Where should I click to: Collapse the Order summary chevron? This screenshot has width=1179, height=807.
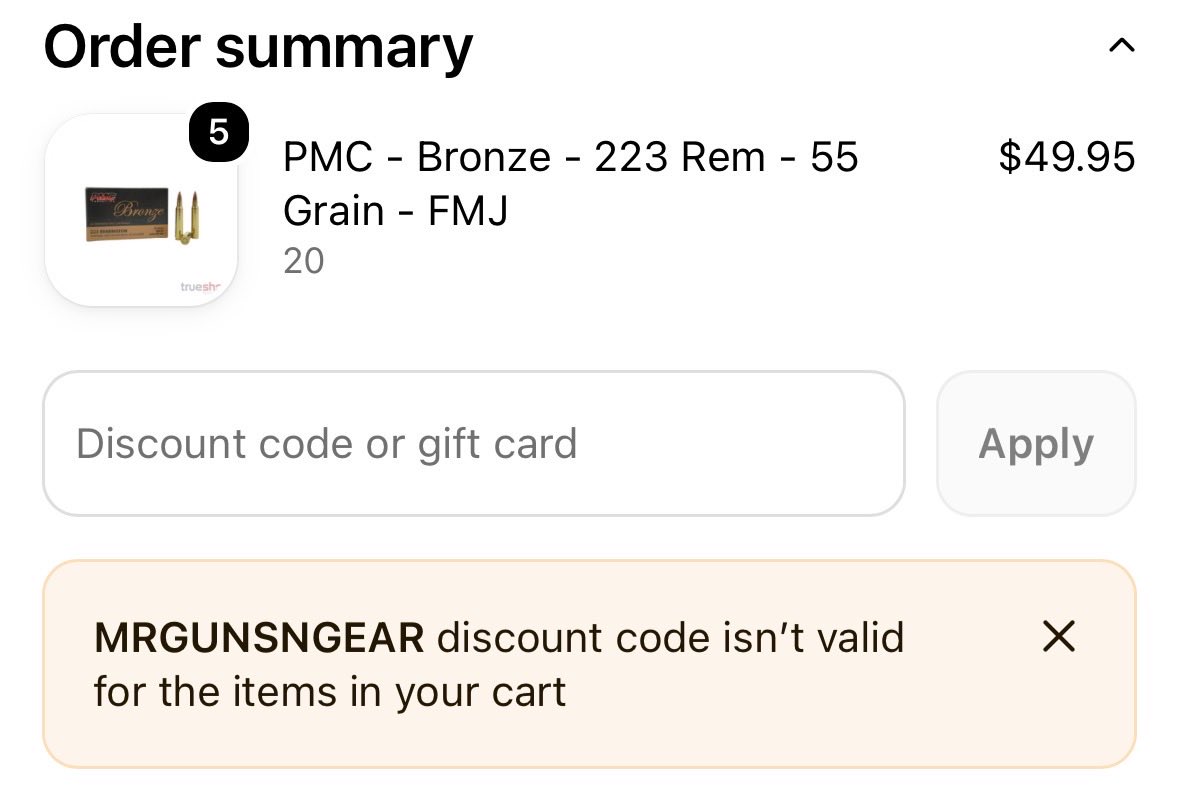click(1121, 46)
